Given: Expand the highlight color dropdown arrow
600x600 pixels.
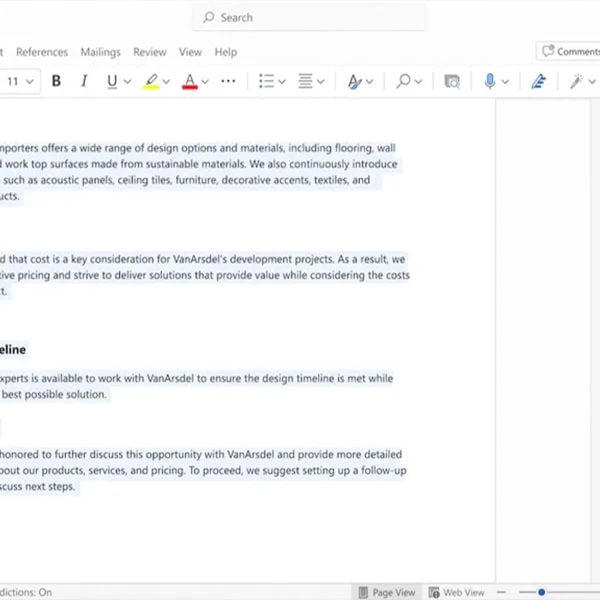Looking at the screenshot, I should [x=166, y=81].
